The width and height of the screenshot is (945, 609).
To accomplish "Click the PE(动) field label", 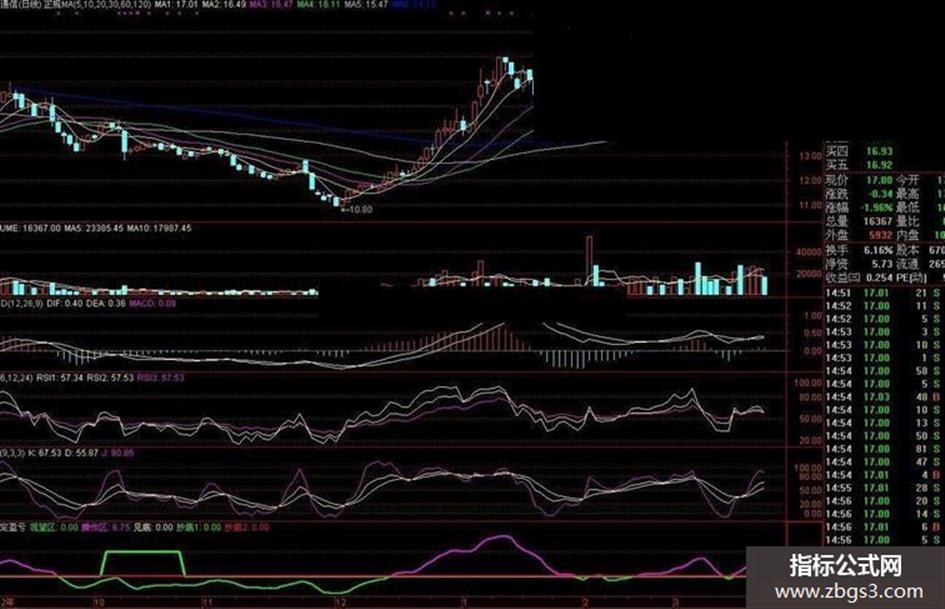I will (x=910, y=277).
